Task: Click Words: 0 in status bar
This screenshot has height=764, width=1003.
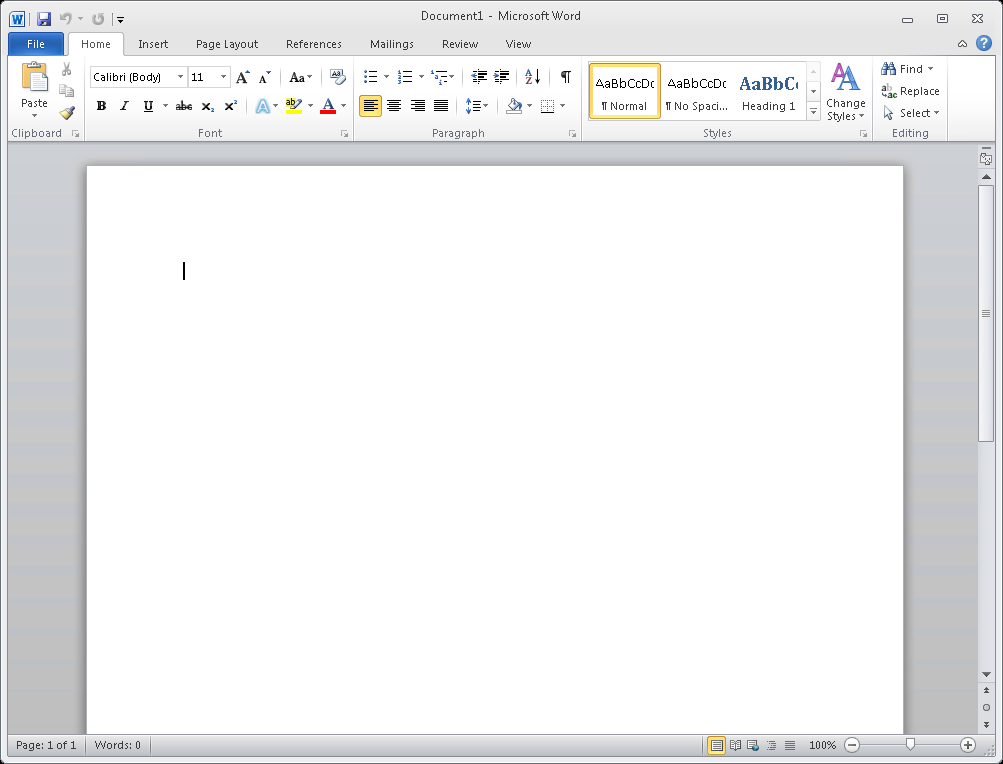Action: [x=118, y=745]
